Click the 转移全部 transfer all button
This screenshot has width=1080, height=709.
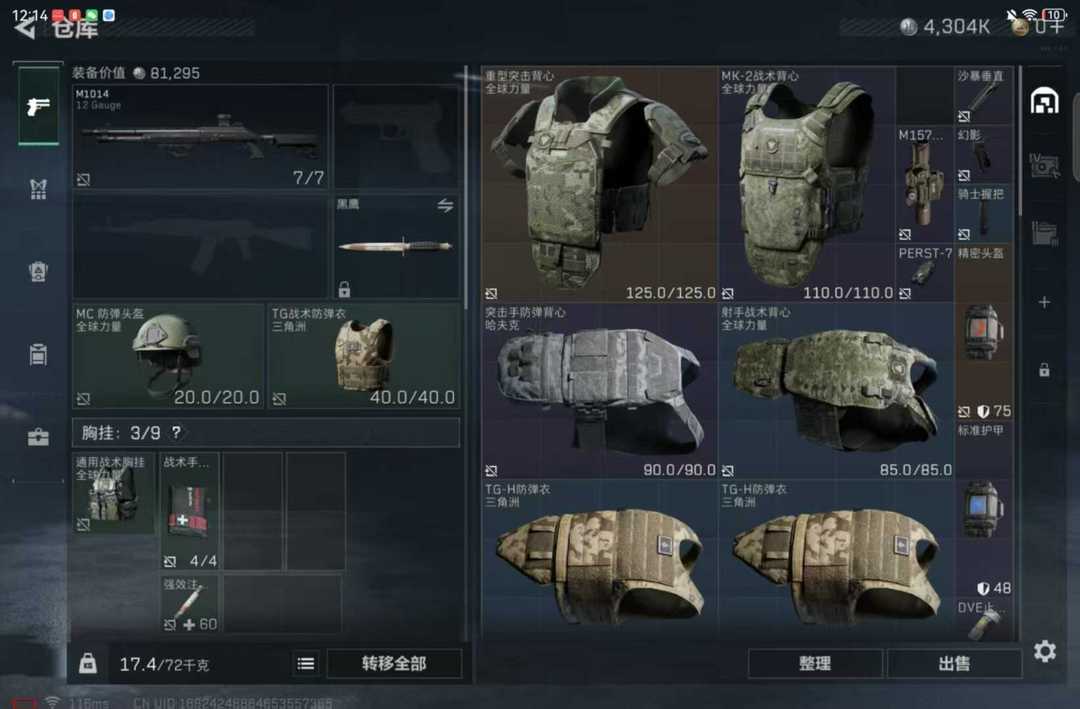394,664
